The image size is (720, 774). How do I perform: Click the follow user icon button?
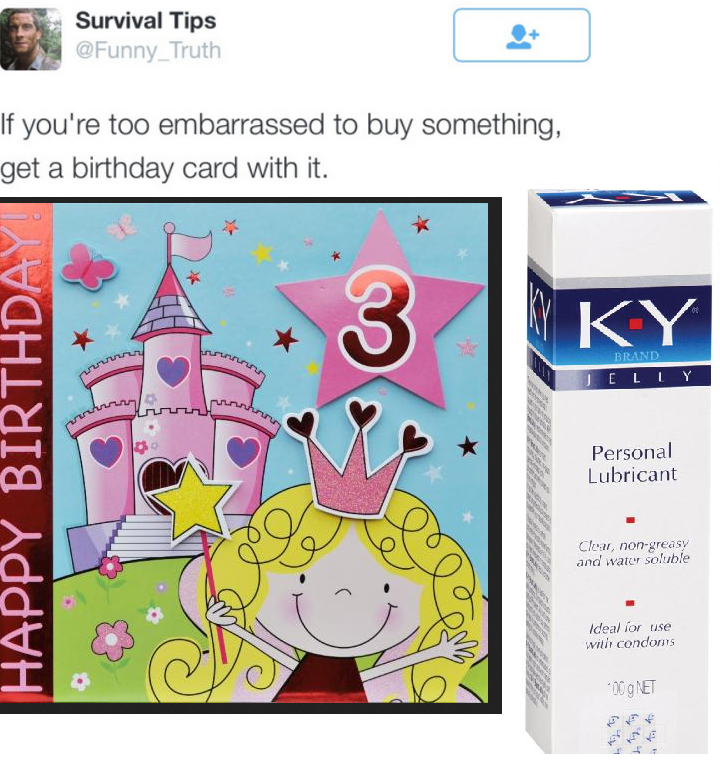point(521,35)
